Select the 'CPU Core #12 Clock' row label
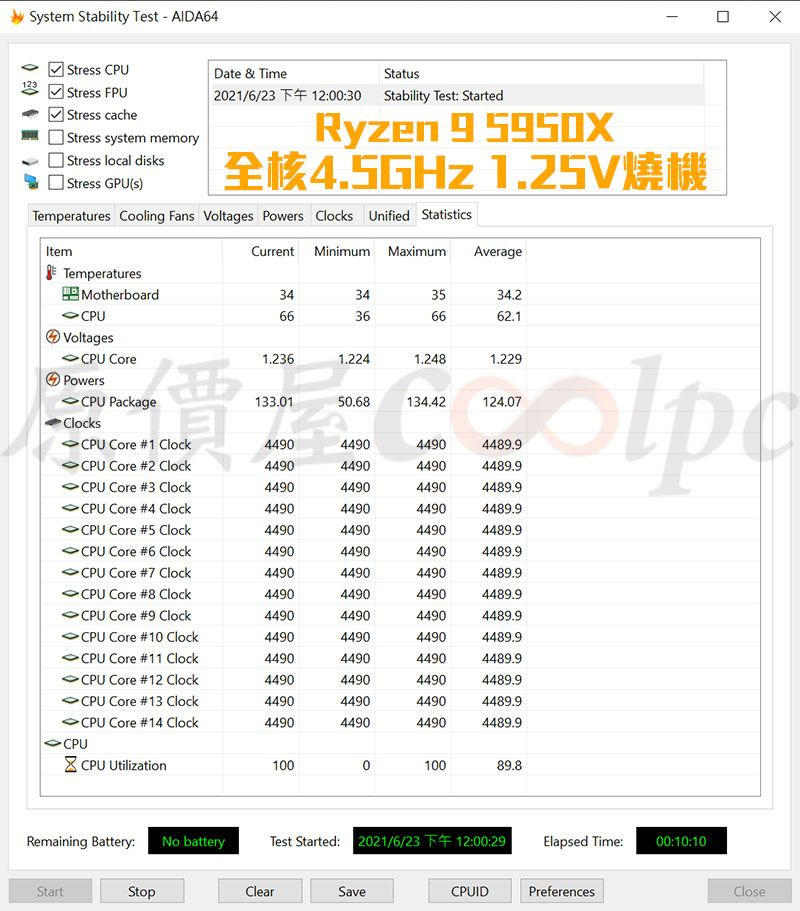800x911 pixels. tap(139, 680)
